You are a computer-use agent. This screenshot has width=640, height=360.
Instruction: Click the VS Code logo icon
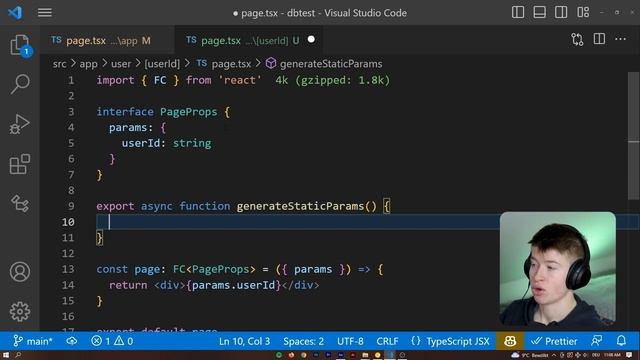tap(15, 13)
